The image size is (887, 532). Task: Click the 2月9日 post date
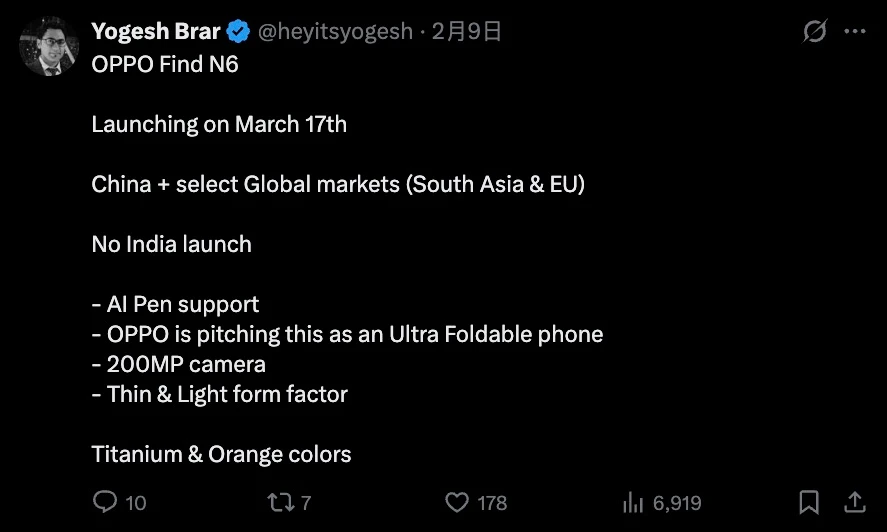pos(466,32)
